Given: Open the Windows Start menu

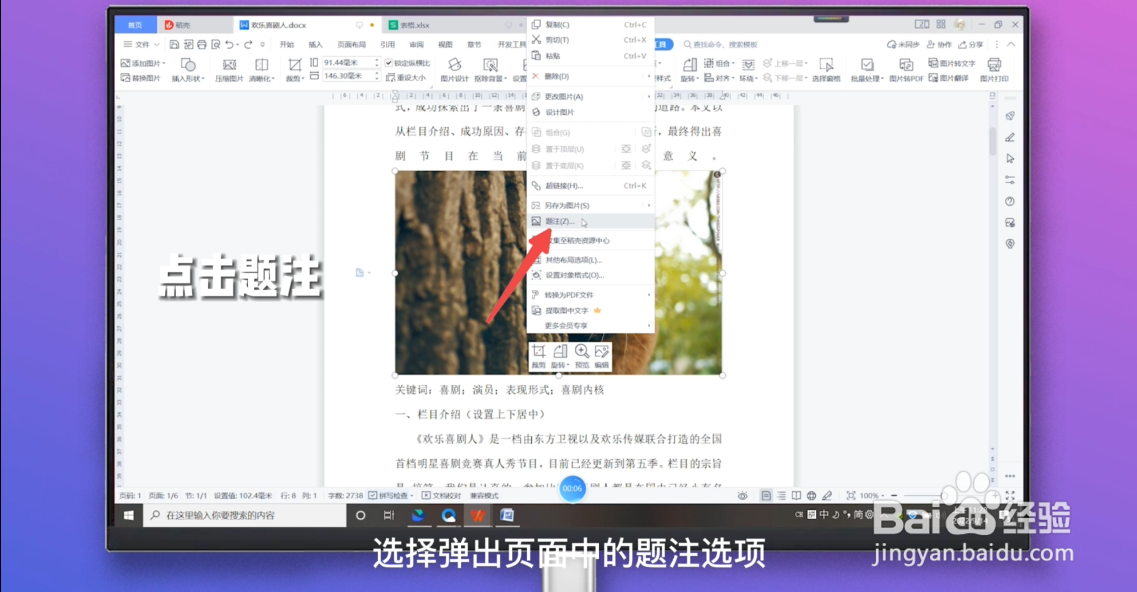Looking at the screenshot, I should click(x=129, y=515).
